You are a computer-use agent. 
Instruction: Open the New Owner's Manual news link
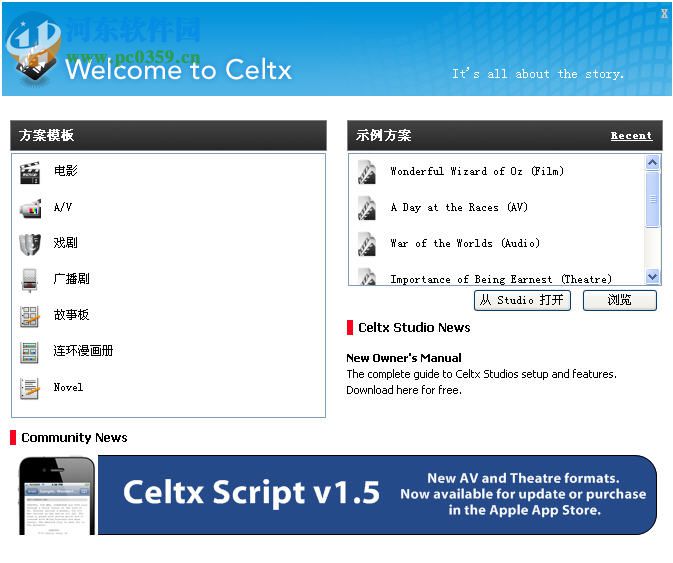click(x=404, y=358)
